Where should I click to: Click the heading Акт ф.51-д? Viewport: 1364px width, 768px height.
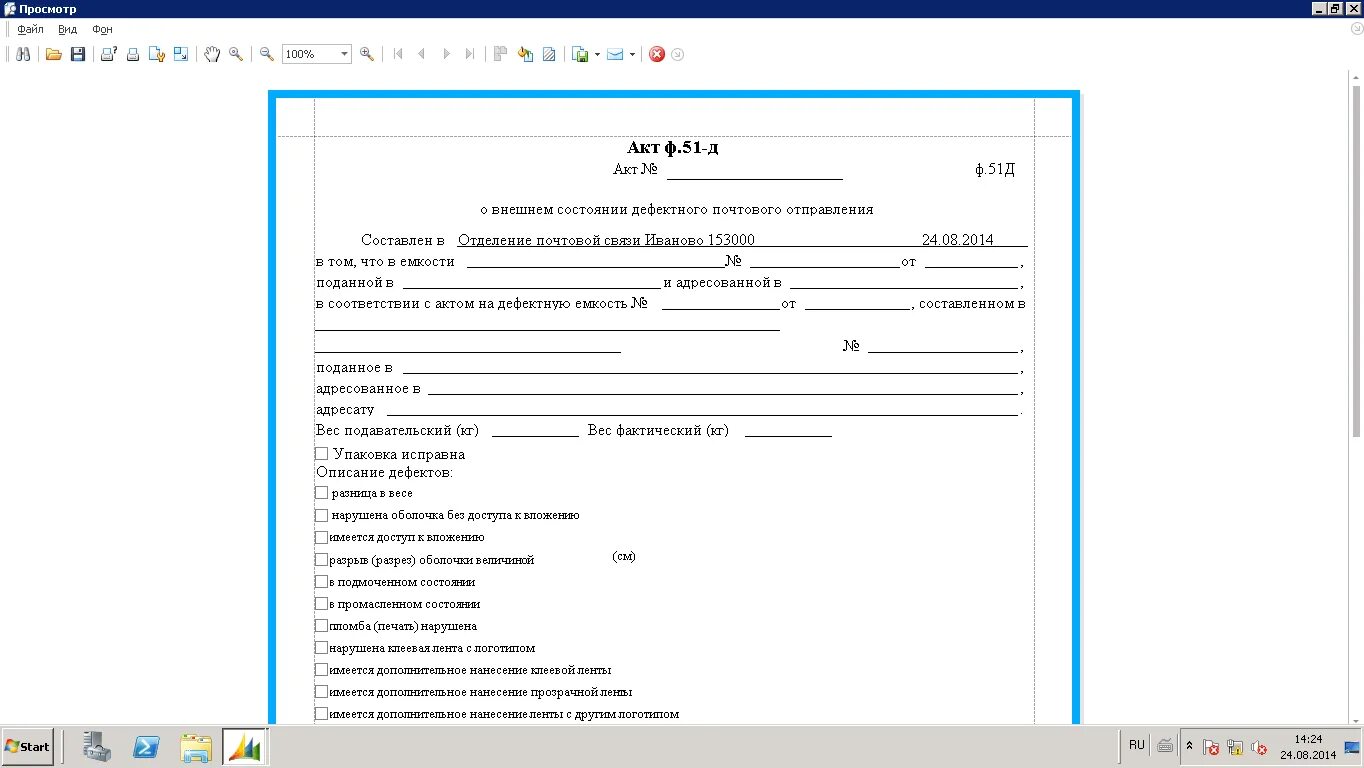[x=673, y=148]
